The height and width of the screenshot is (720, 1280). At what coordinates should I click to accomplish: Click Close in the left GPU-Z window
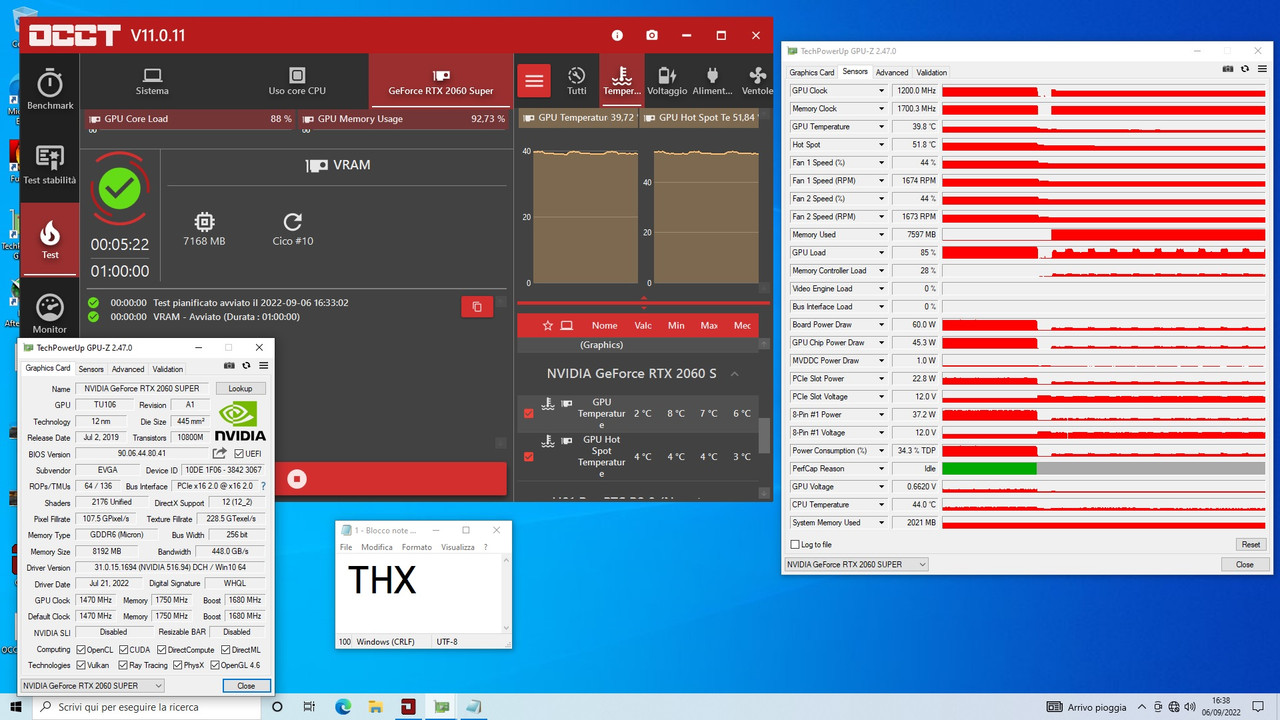pyautogui.click(x=246, y=686)
